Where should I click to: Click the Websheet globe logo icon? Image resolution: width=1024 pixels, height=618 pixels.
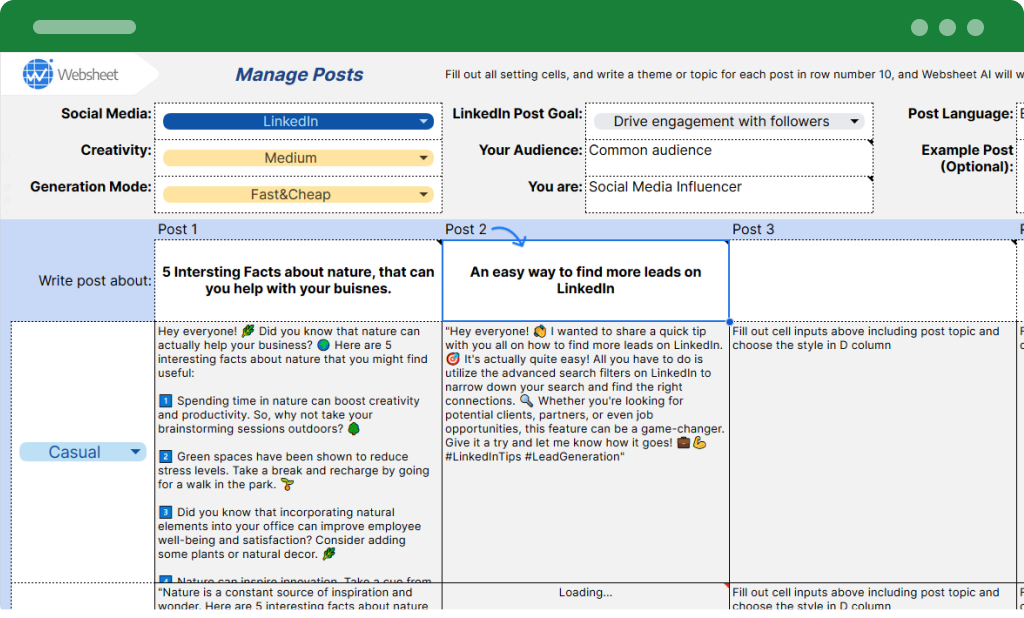[38, 74]
